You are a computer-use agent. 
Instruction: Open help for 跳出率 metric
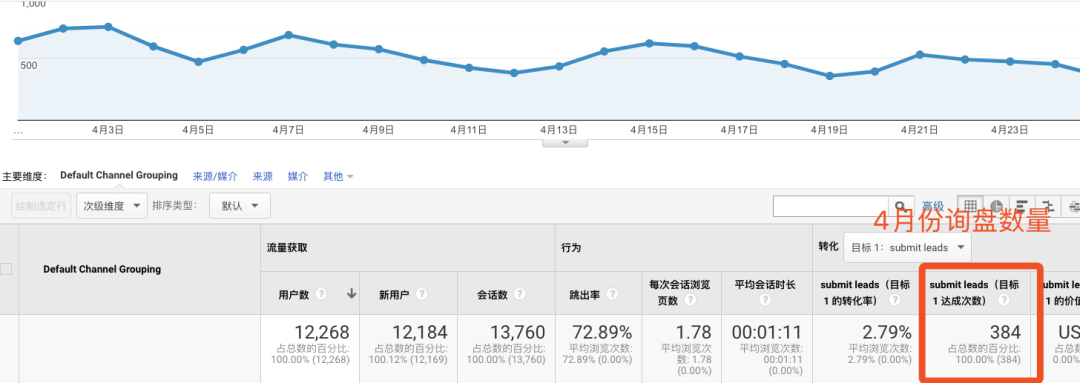tap(612, 294)
